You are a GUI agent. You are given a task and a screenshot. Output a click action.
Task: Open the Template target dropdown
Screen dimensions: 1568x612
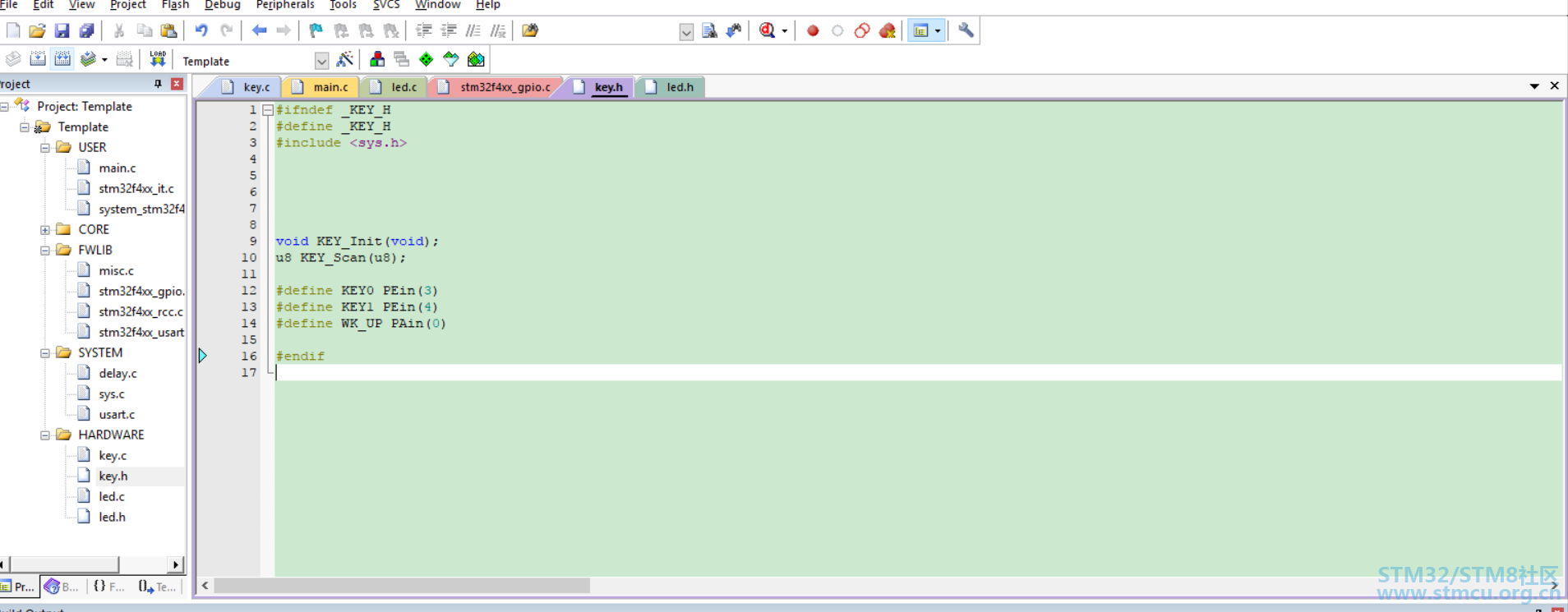pyautogui.click(x=321, y=61)
